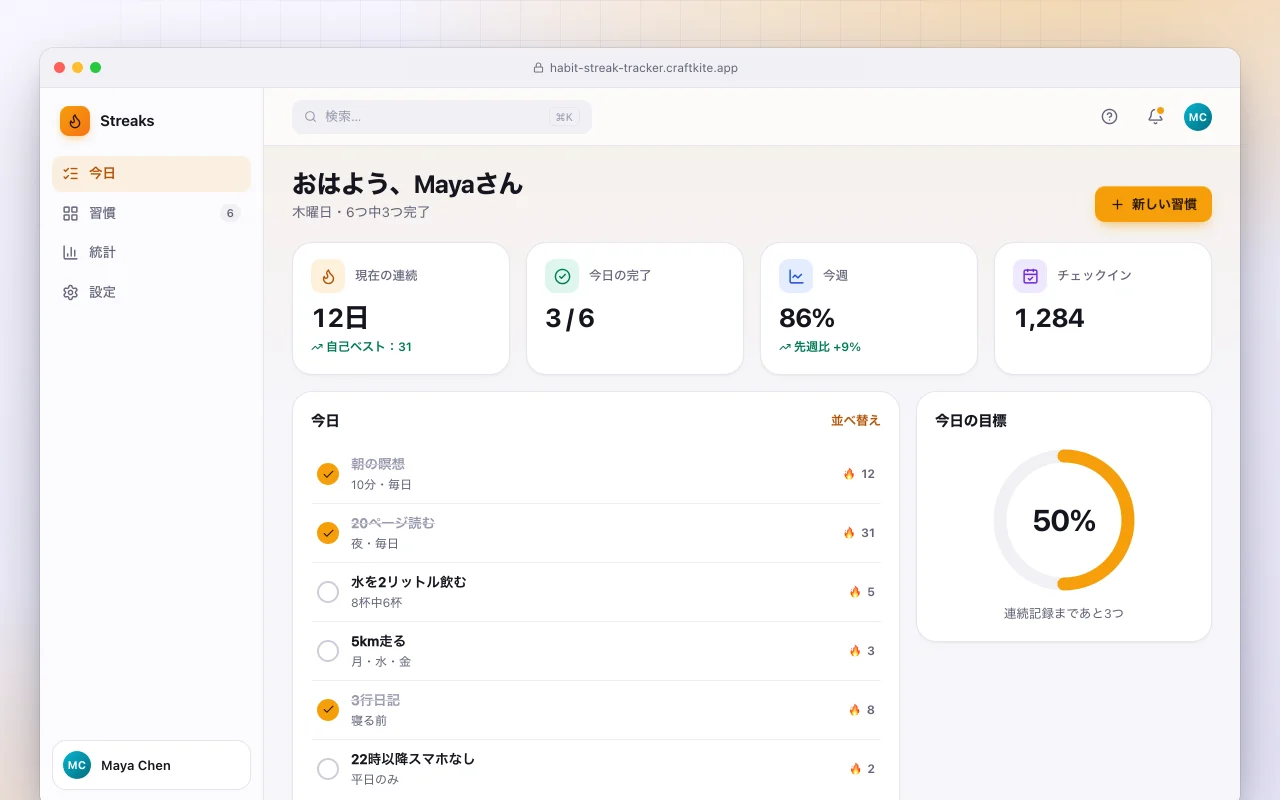Focus the 検索 search field
This screenshot has height=800, width=1280.
point(442,117)
